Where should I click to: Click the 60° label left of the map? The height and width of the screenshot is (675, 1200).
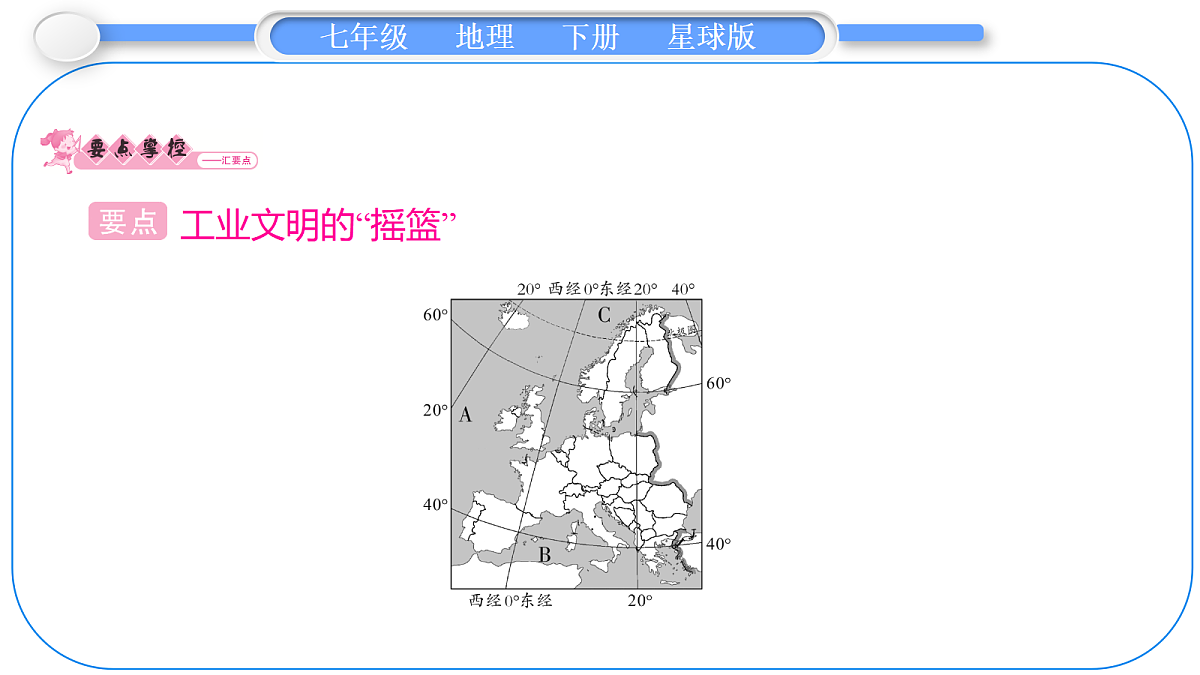pos(435,314)
